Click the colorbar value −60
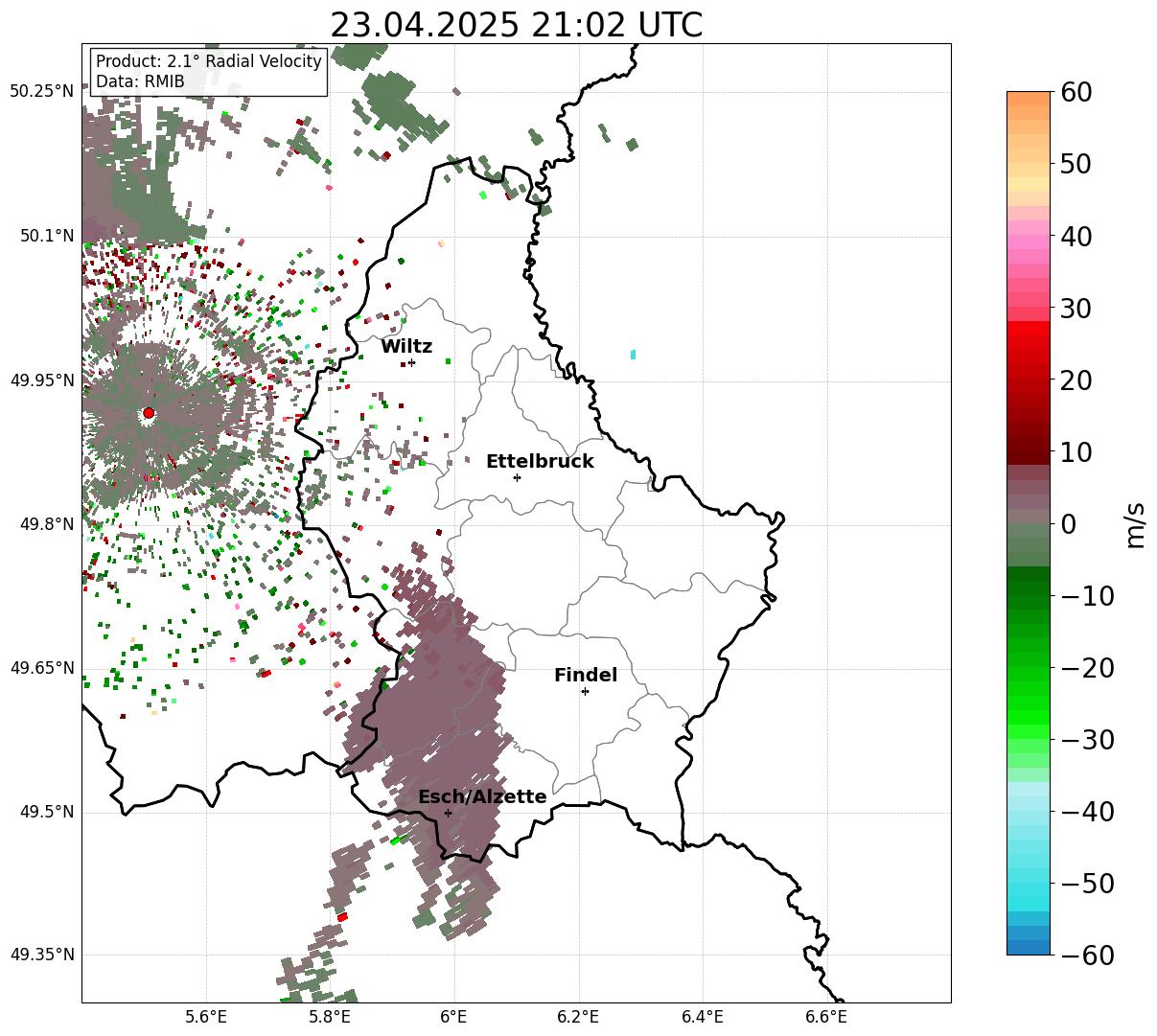The width and height of the screenshot is (1157, 1036). pos(1086,955)
